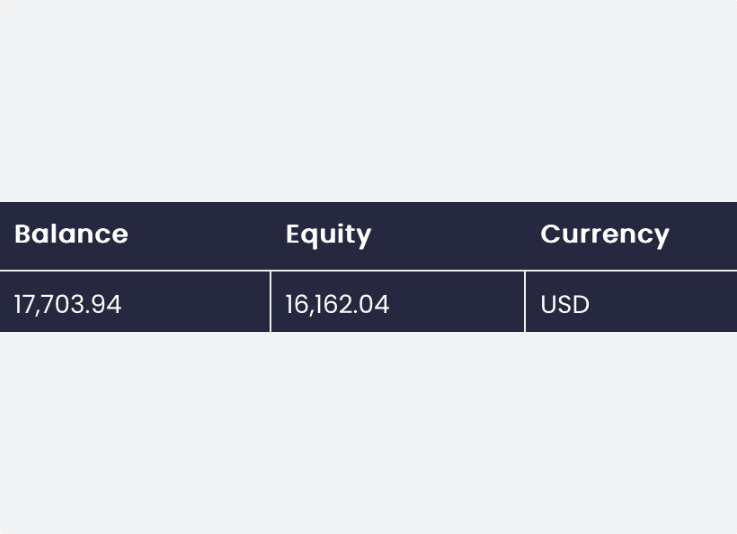The height and width of the screenshot is (534, 737).
Task: Click the blank gray area below the table
Action: point(368,432)
